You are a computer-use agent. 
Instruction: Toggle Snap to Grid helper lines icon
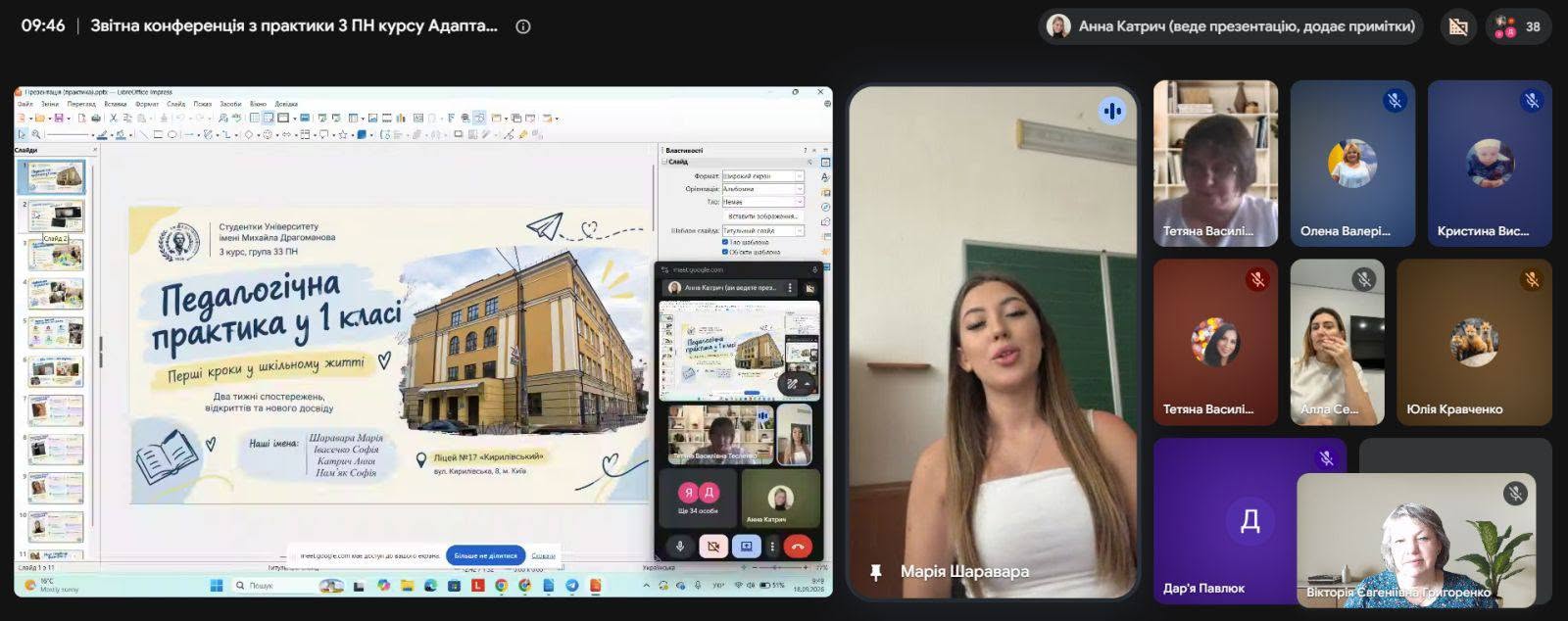(269, 119)
